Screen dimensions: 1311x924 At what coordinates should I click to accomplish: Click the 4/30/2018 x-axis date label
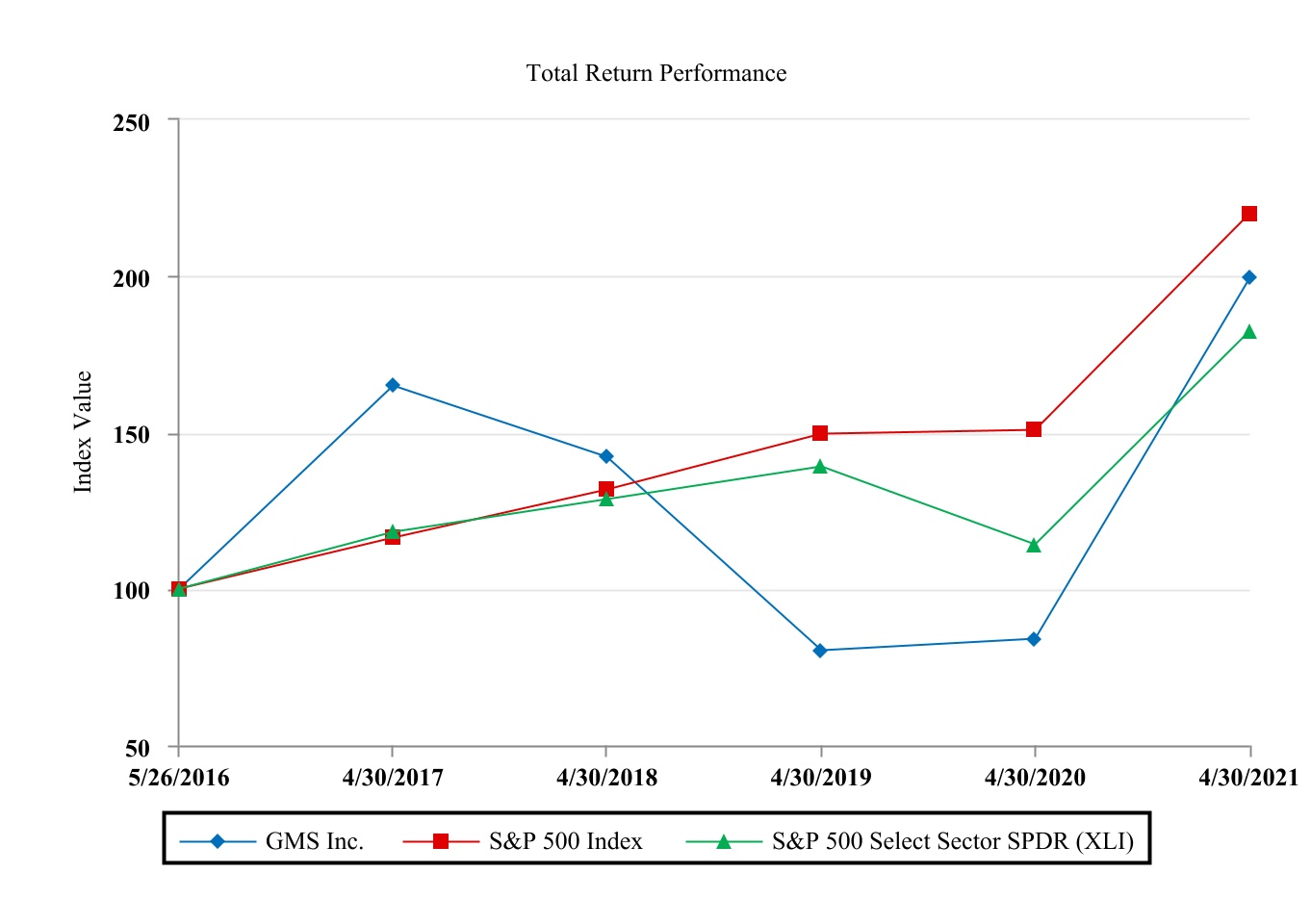606,778
